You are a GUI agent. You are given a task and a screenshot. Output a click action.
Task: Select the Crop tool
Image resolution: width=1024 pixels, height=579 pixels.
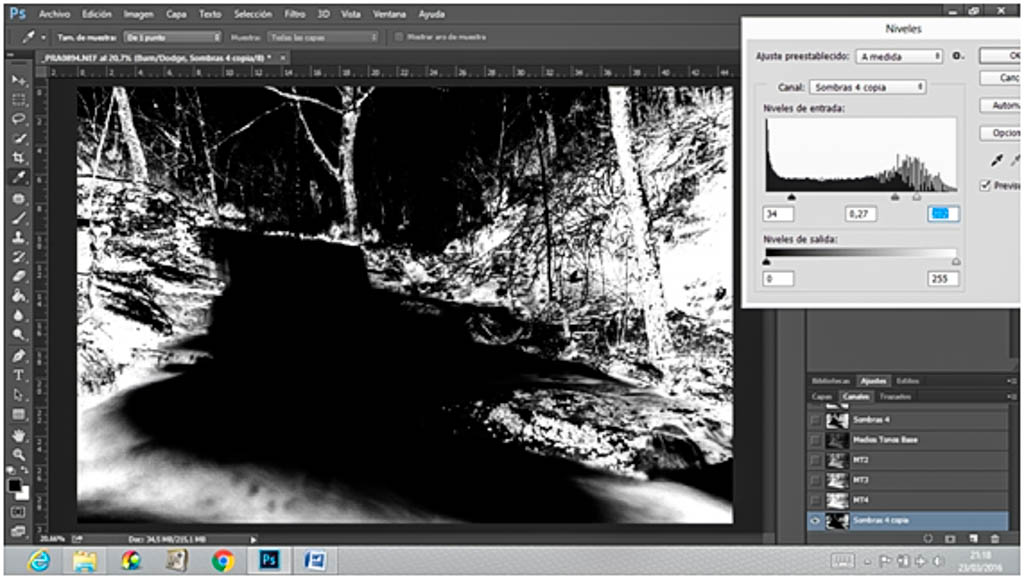click(x=19, y=158)
